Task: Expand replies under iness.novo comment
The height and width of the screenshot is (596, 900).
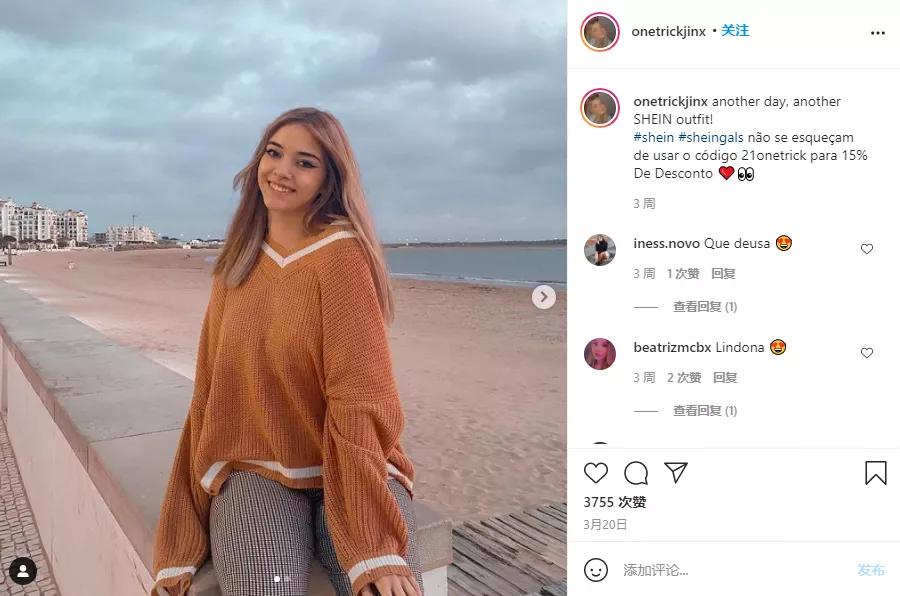Action: 704,307
